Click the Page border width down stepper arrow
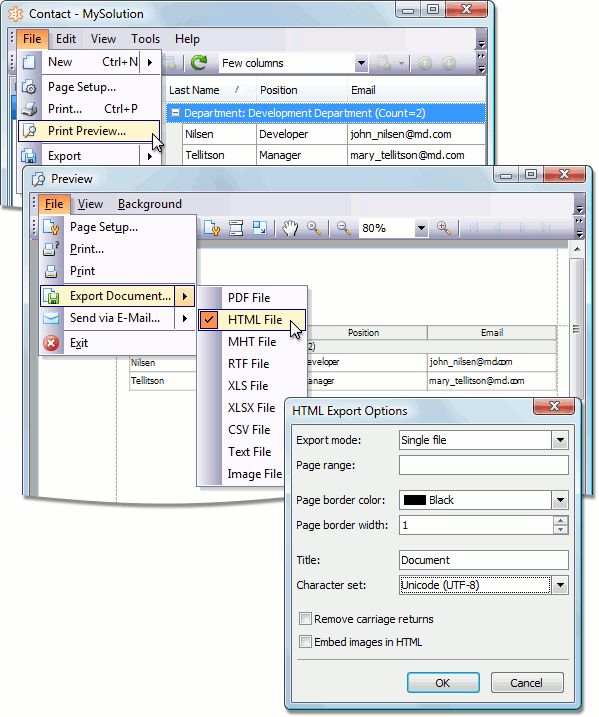 pyautogui.click(x=561, y=530)
